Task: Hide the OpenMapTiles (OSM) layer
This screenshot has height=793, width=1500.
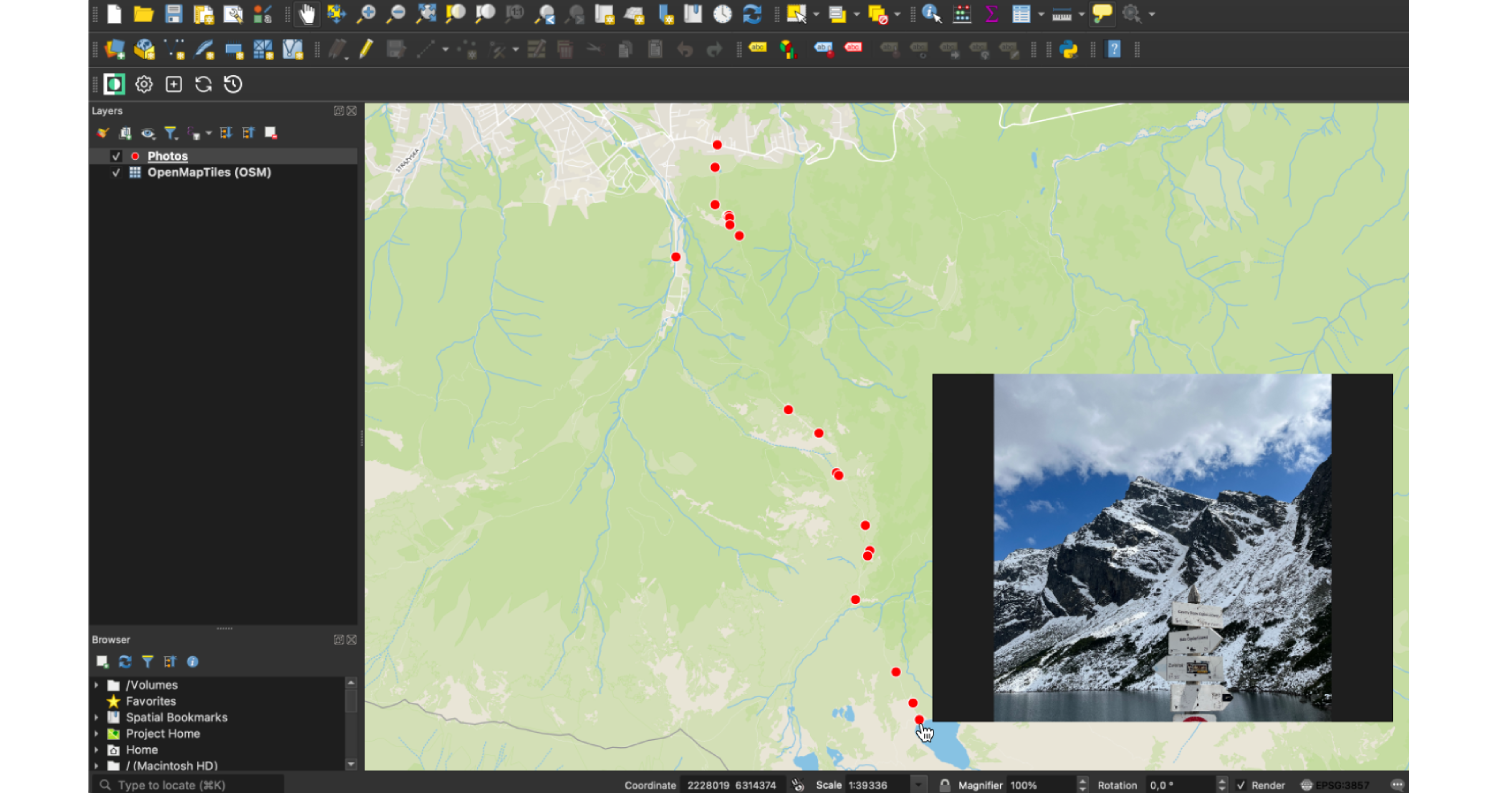Action: (x=116, y=172)
